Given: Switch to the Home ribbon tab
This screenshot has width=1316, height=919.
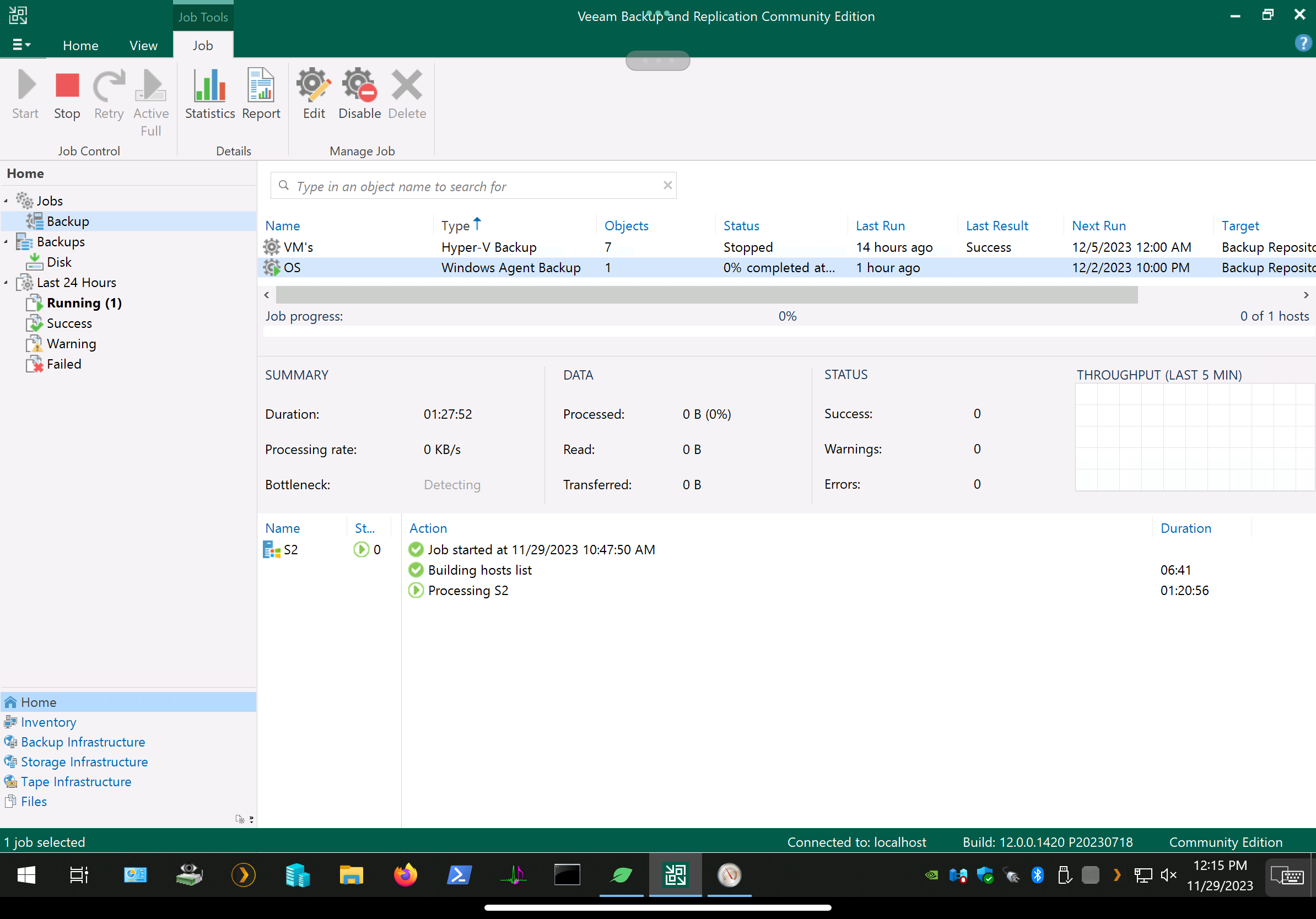Looking at the screenshot, I should pyautogui.click(x=80, y=45).
